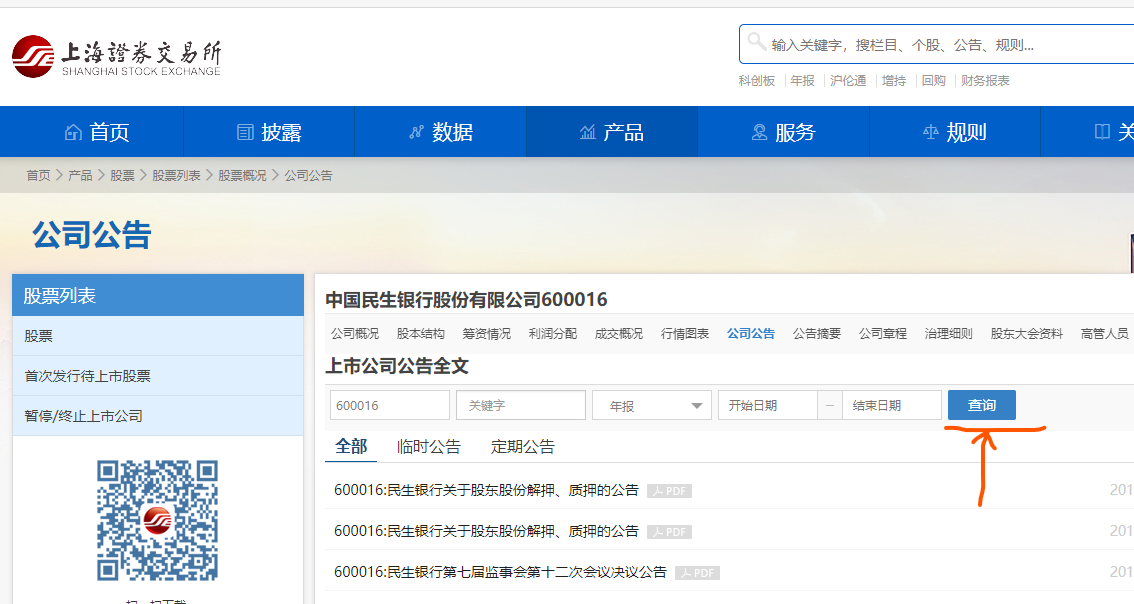Click the 财务报表 quick search link
Screen dimensions: 1134x604
[985, 80]
